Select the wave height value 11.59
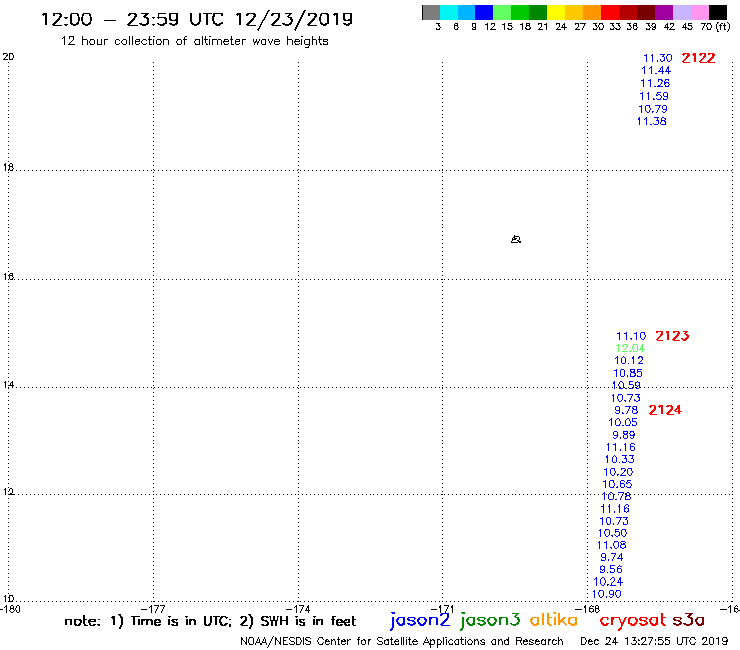This screenshot has width=740, height=650. coord(654,96)
